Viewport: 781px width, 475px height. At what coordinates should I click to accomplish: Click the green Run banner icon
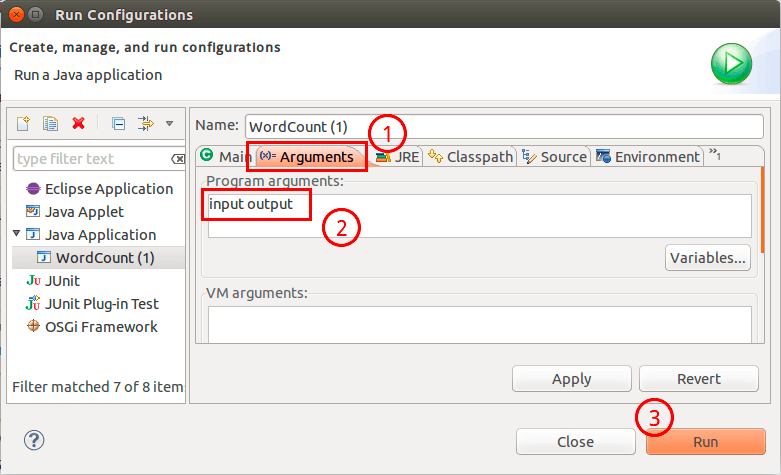pyautogui.click(x=731, y=64)
